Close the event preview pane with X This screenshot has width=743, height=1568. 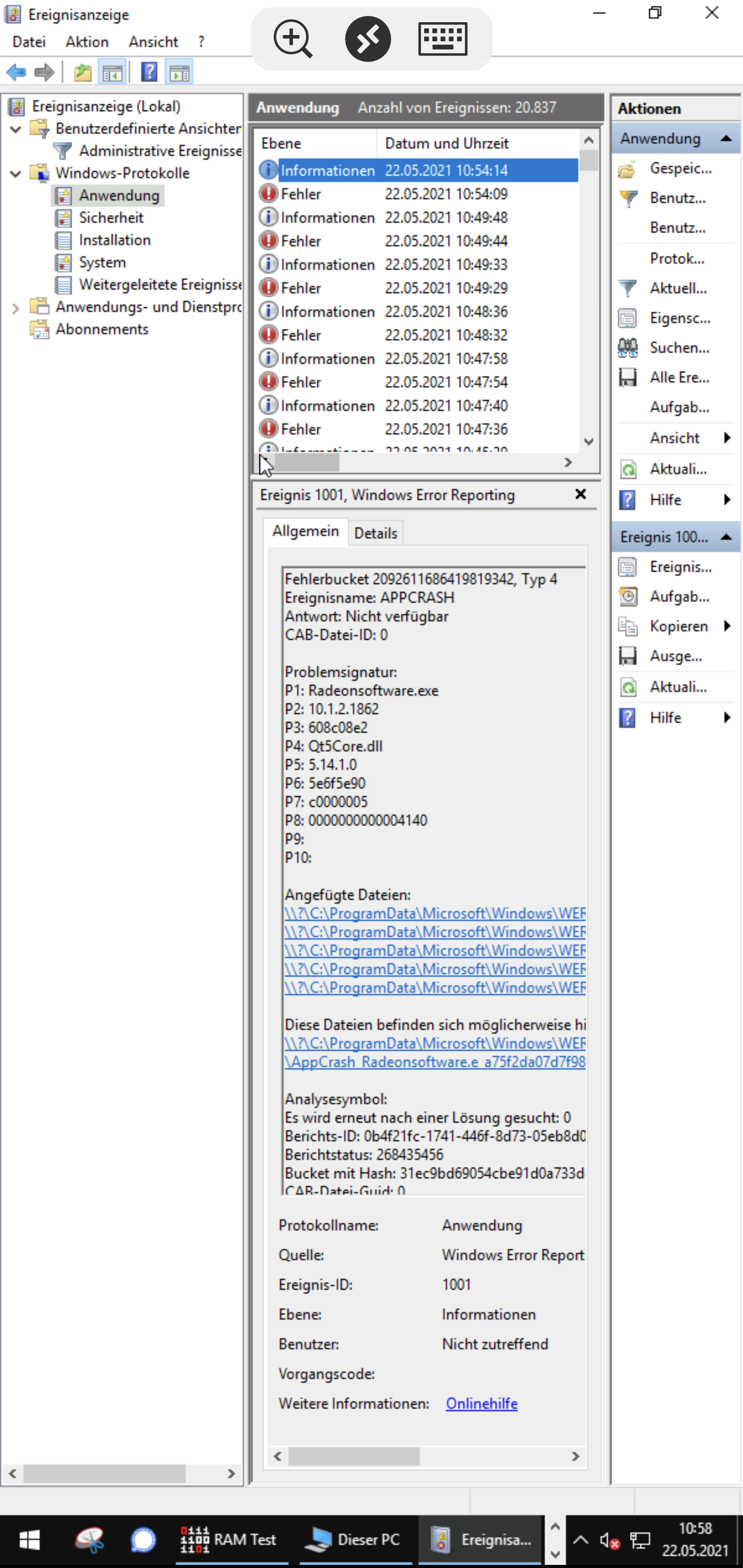pyautogui.click(x=581, y=494)
